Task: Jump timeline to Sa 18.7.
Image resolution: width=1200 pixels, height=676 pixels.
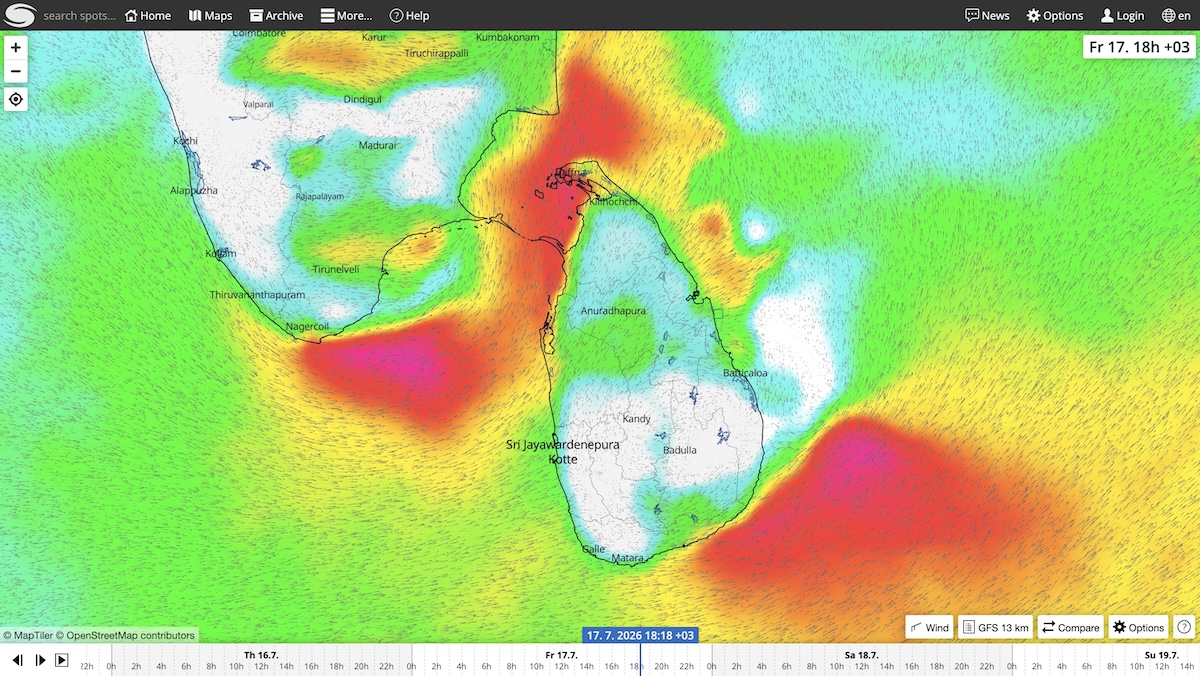Action: point(861,655)
